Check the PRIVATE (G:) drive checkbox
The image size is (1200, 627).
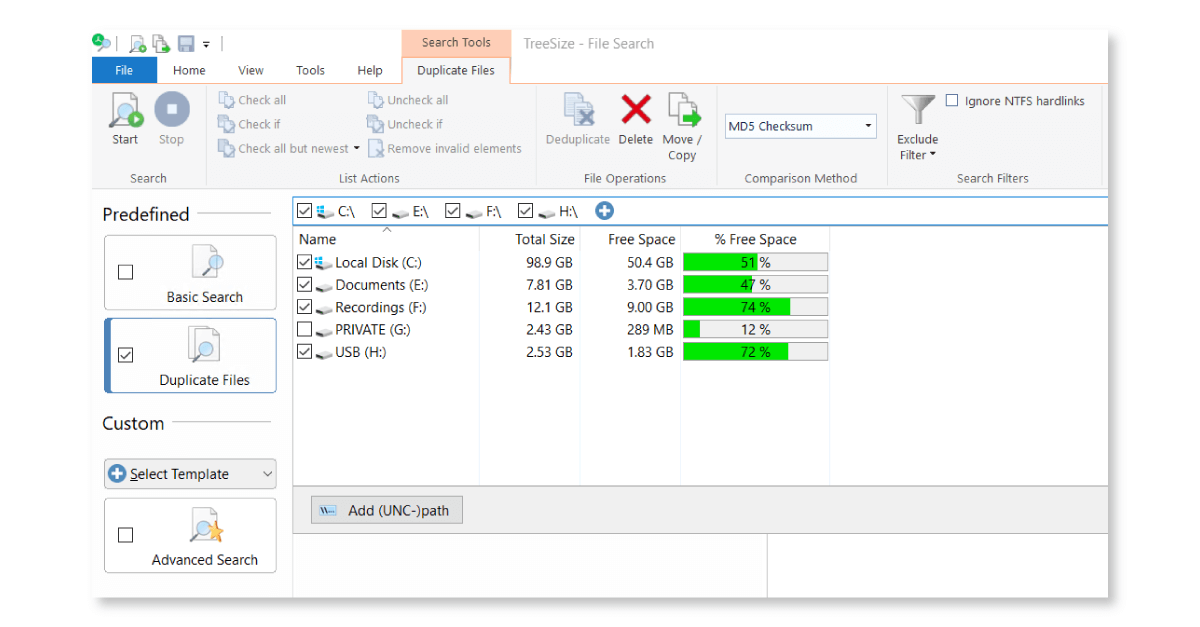tap(305, 330)
